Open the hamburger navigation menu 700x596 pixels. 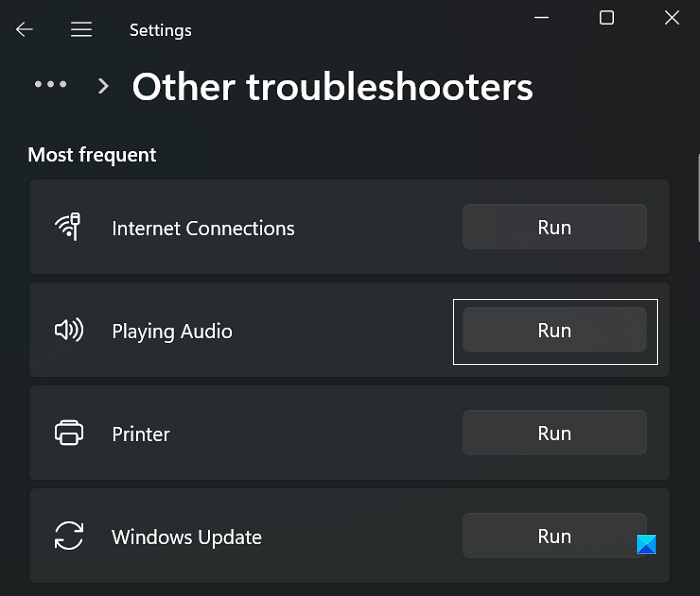pyautogui.click(x=81, y=30)
